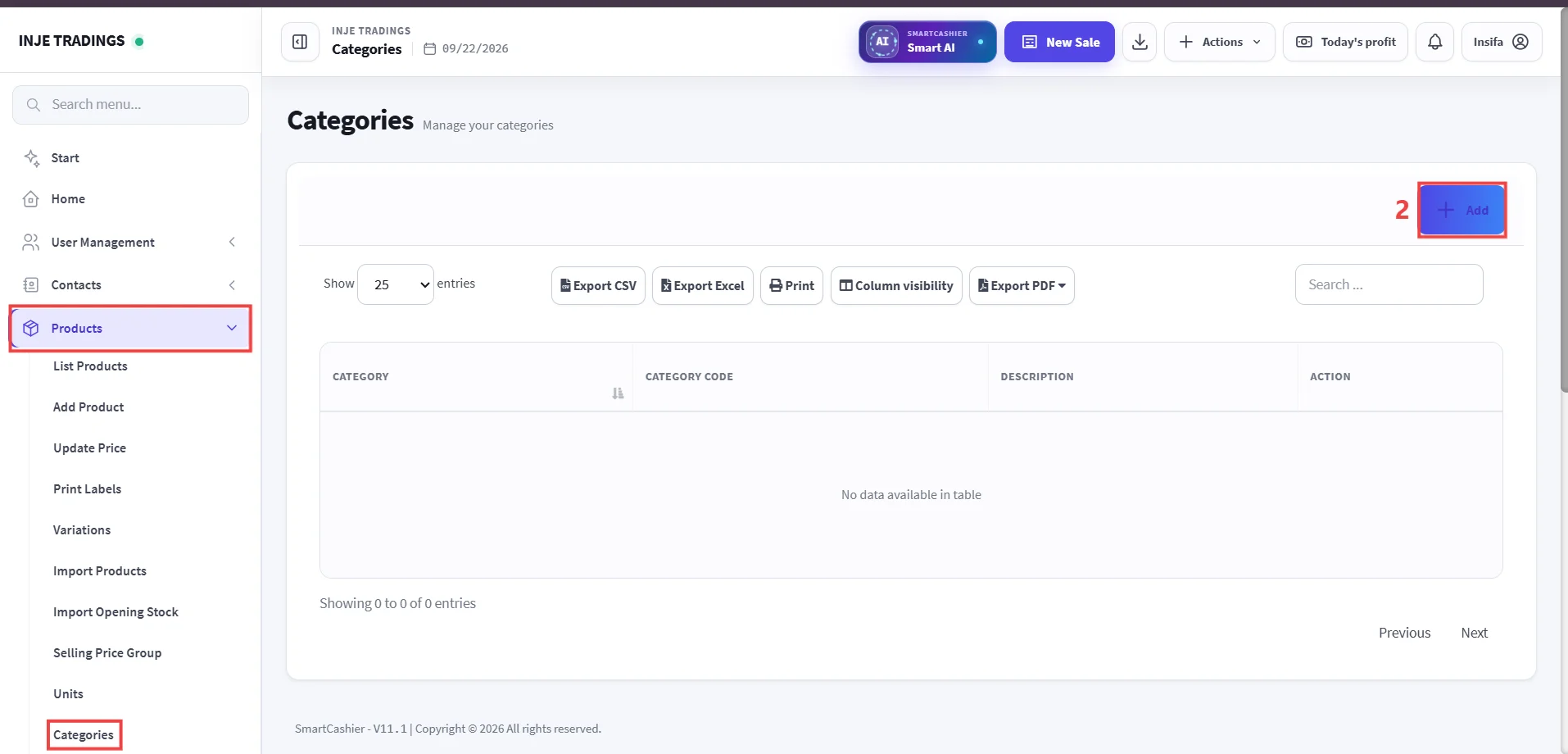Open the Smart AI assistant
1568x754 pixels.
coord(927,42)
